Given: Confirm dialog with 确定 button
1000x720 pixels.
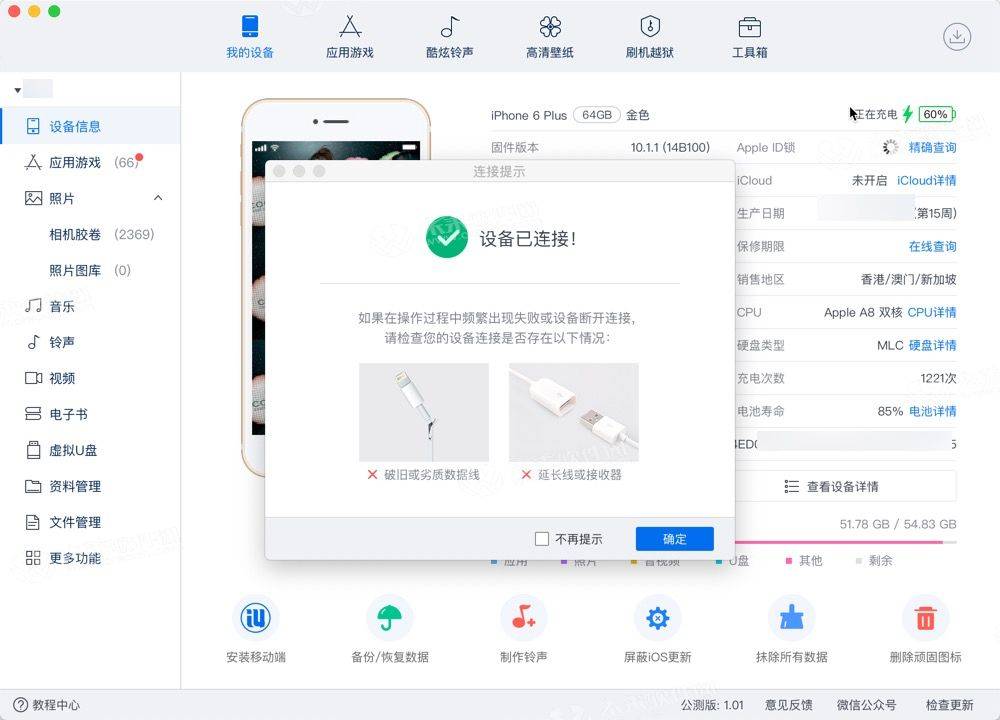Looking at the screenshot, I should (x=675, y=539).
